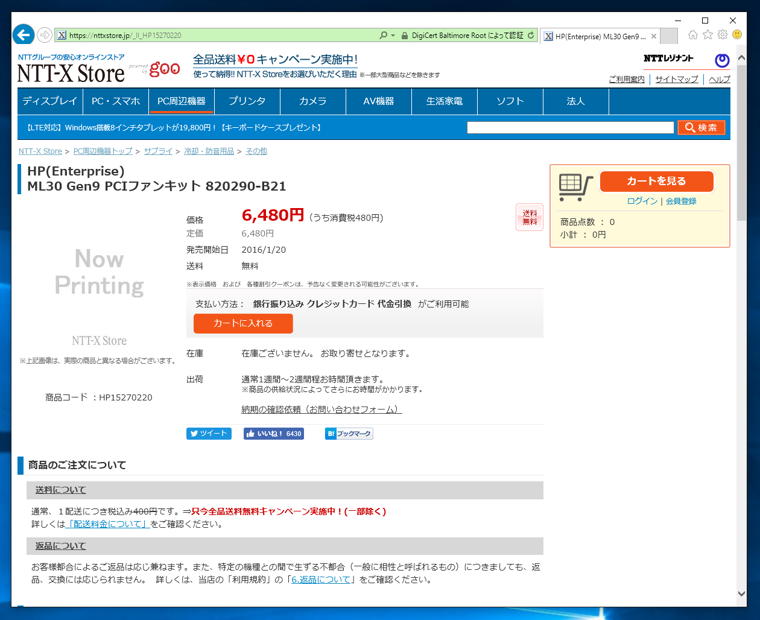The width and height of the screenshot is (760, 620).
Task: Open the 冷却・防音用品 breadcrumb link
Action: (209, 151)
